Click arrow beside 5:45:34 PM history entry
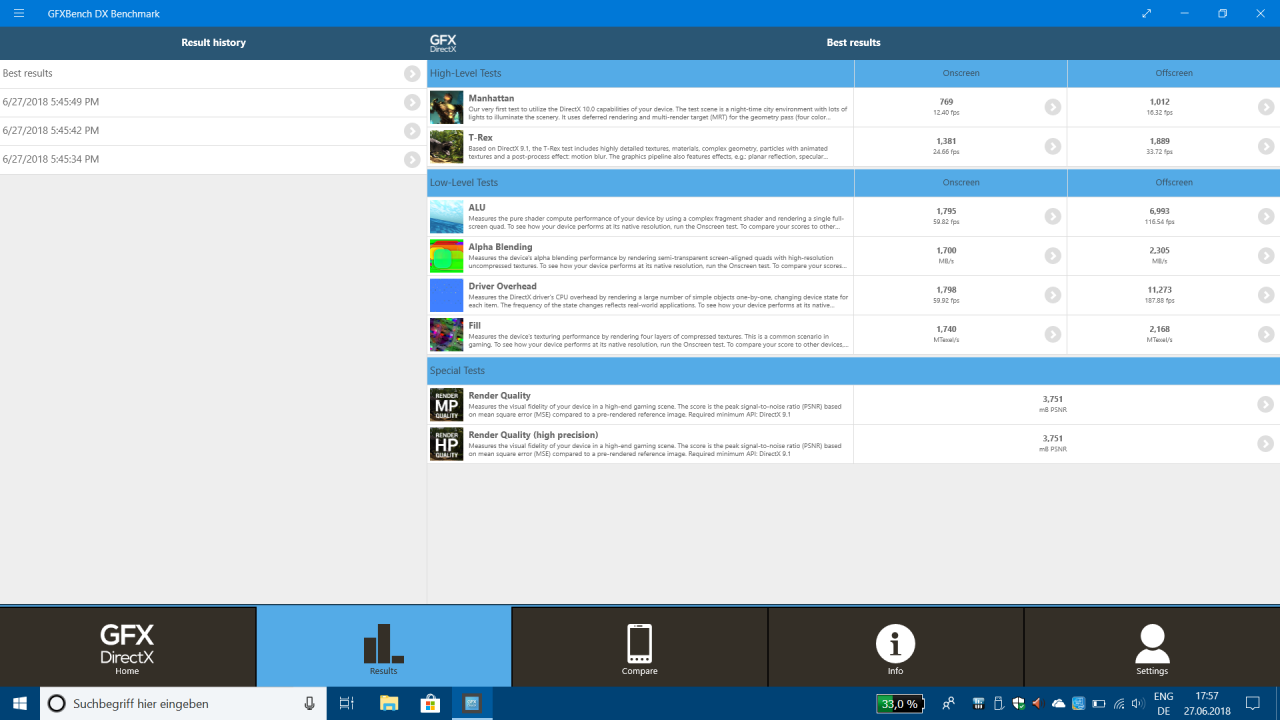The width and height of the screenshot is (1280, 720). click(412, 159)
